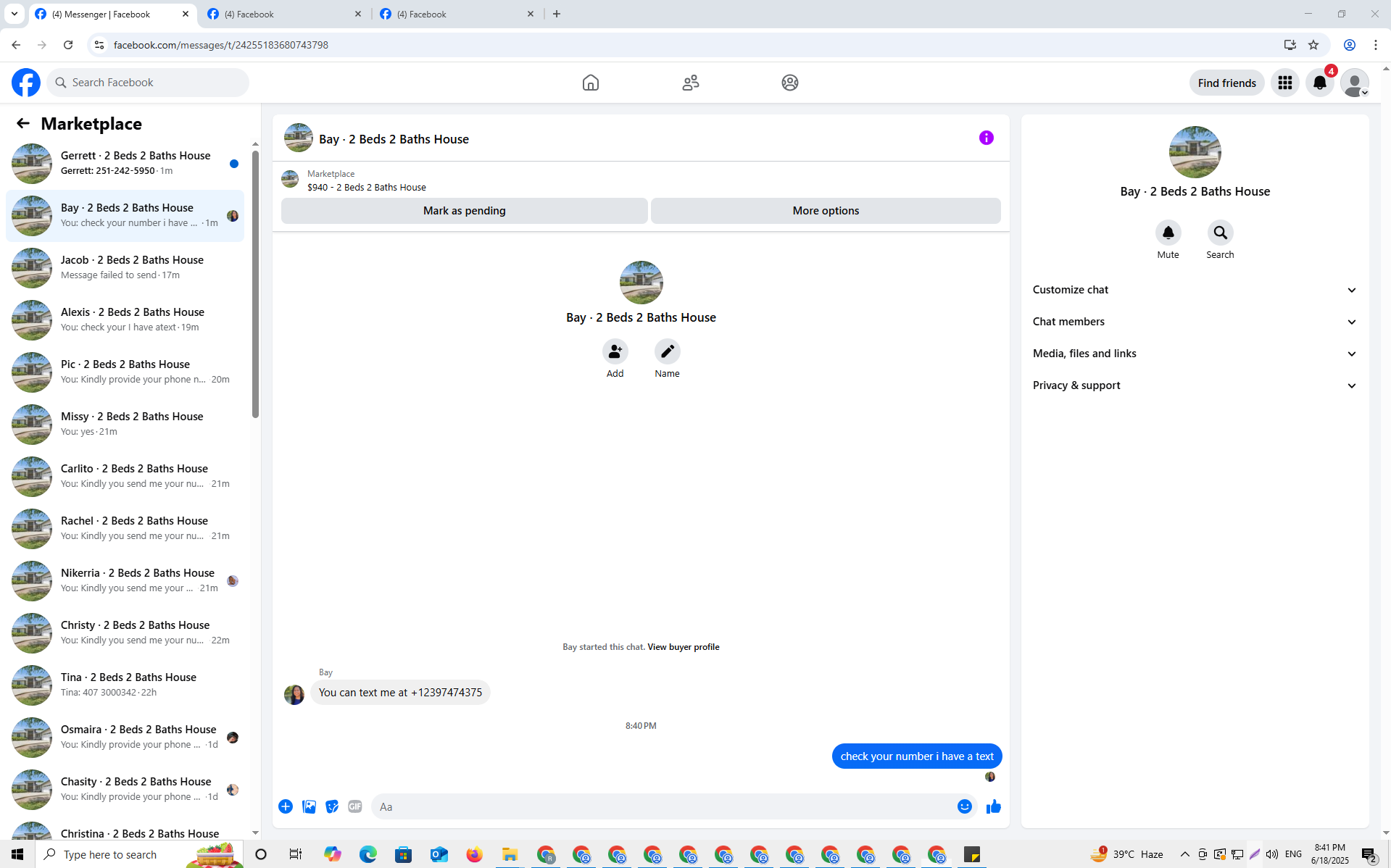
Task: Expand Chat members section
Action: pos(1194,322)
